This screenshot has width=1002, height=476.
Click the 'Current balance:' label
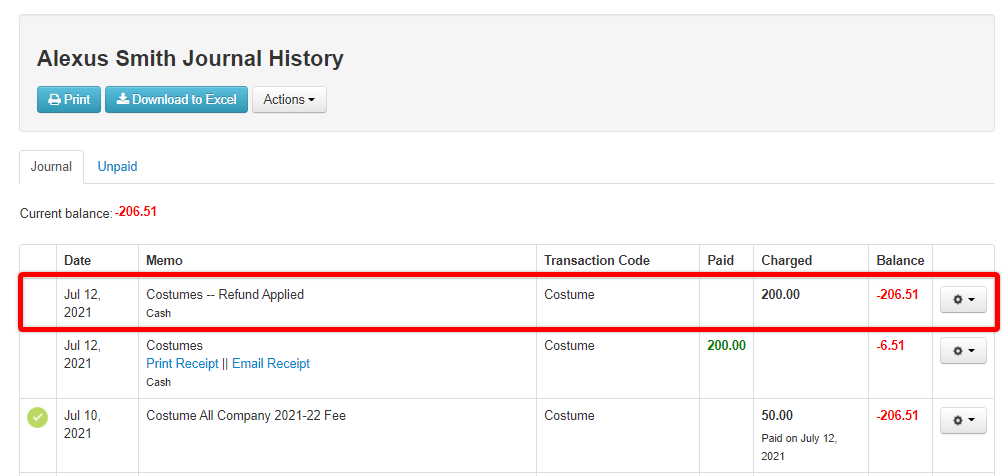(66, 213)
